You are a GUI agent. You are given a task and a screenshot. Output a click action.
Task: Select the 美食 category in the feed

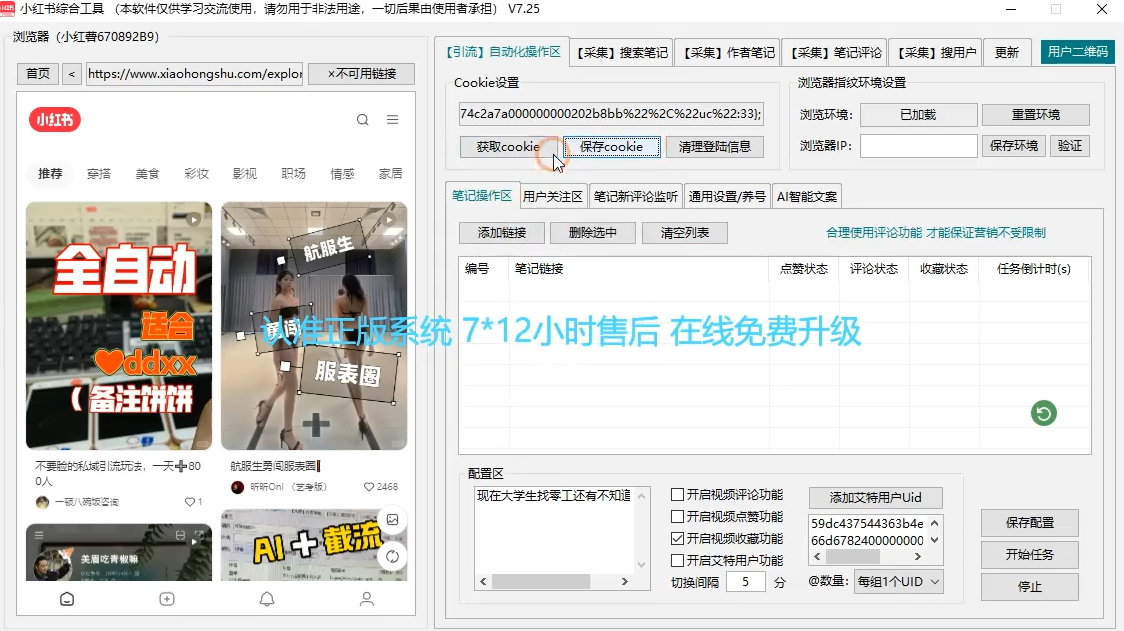pos(147,174)
